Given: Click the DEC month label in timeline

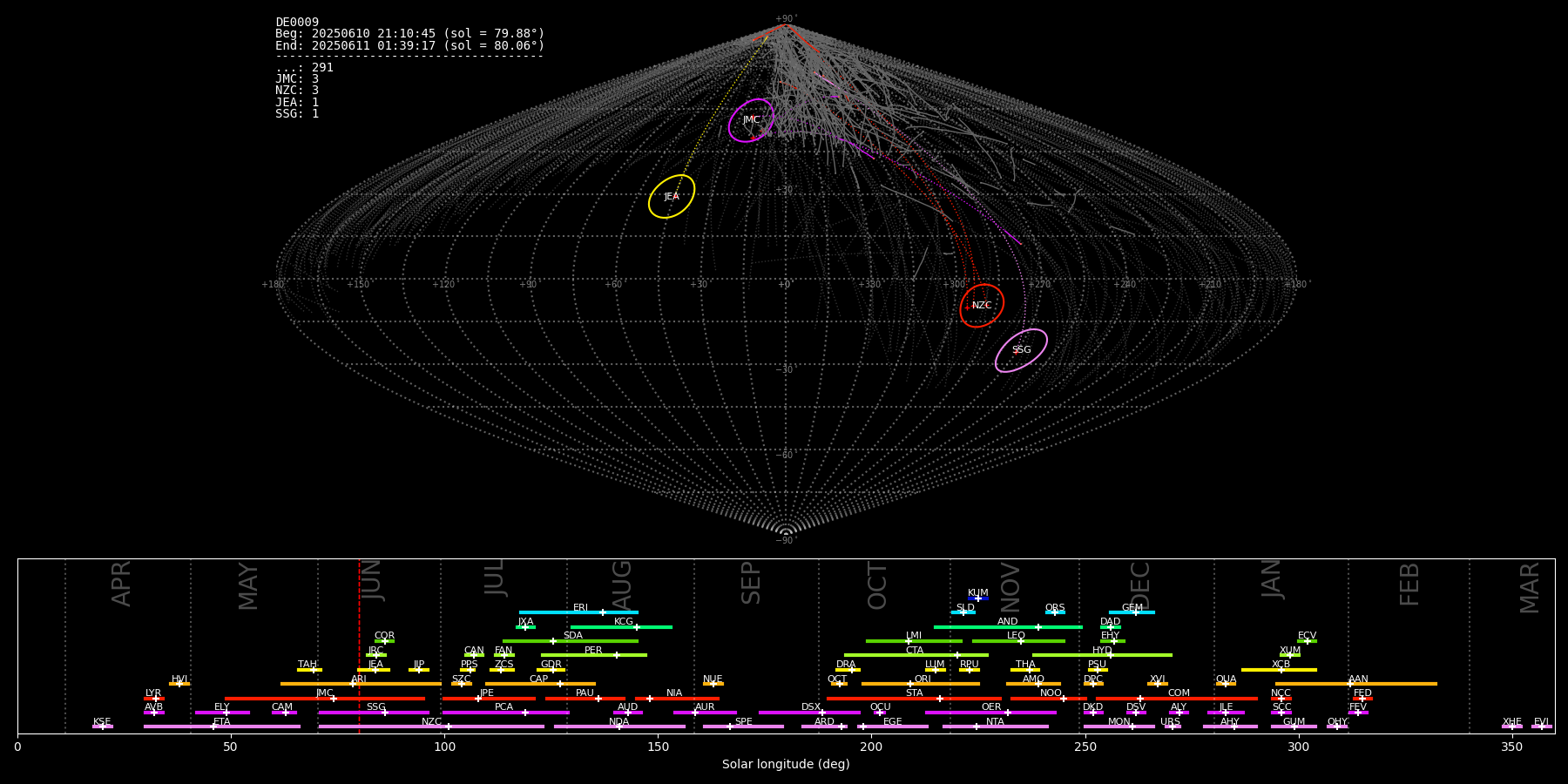Looking at the screenshot, I should [x=1139, y=585].
